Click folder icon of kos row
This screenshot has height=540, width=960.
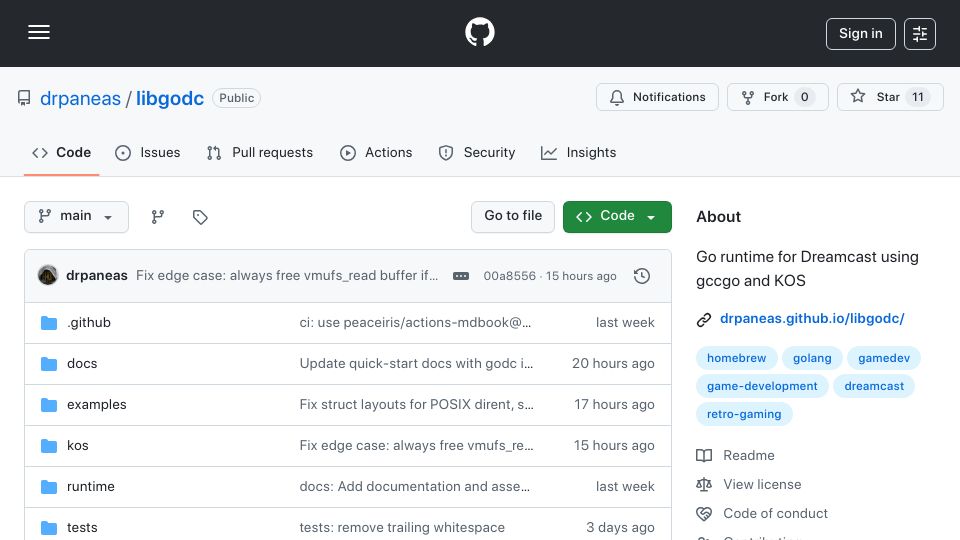click(49, 446)
